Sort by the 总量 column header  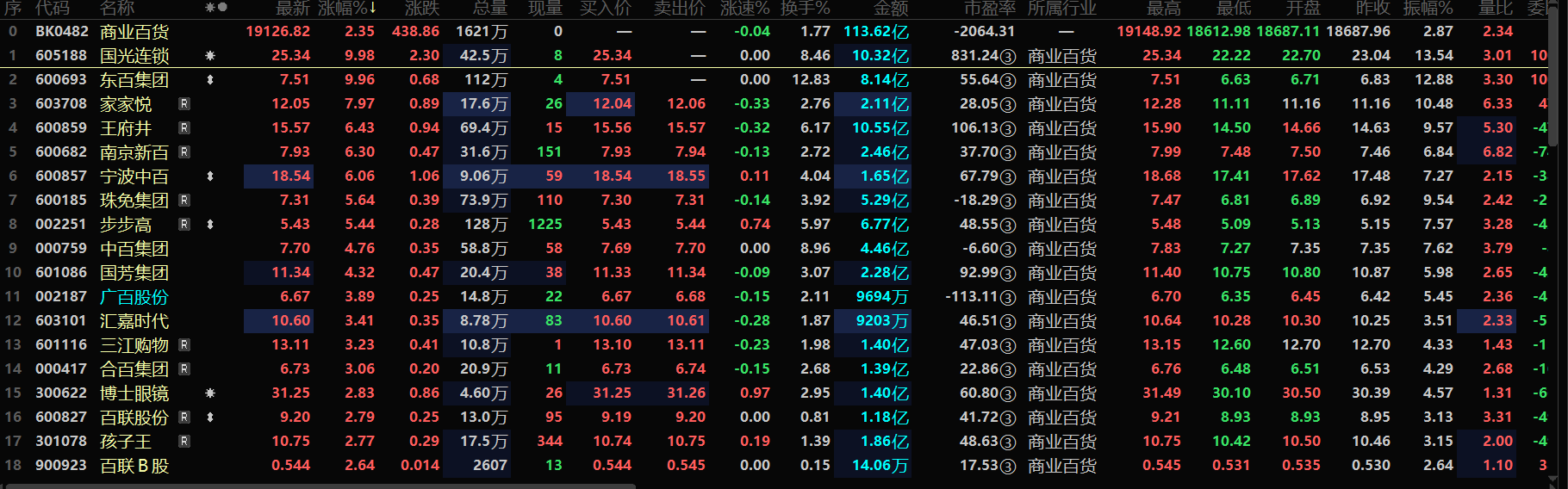tap(490, 8)
